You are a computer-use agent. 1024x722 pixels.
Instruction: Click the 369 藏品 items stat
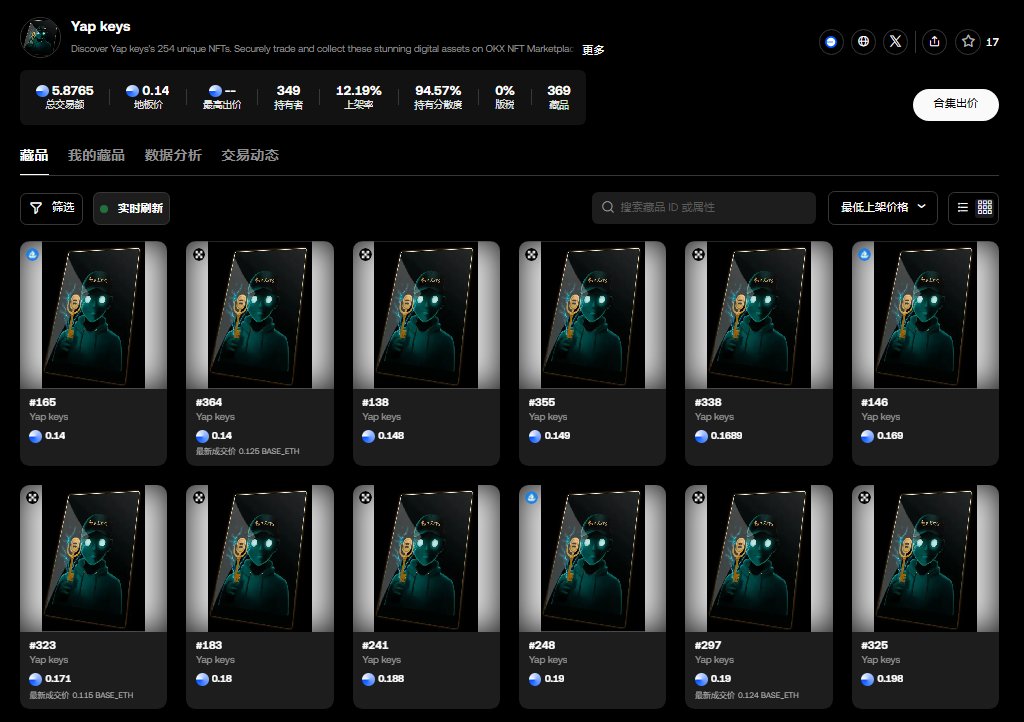(x=559, y=97)
